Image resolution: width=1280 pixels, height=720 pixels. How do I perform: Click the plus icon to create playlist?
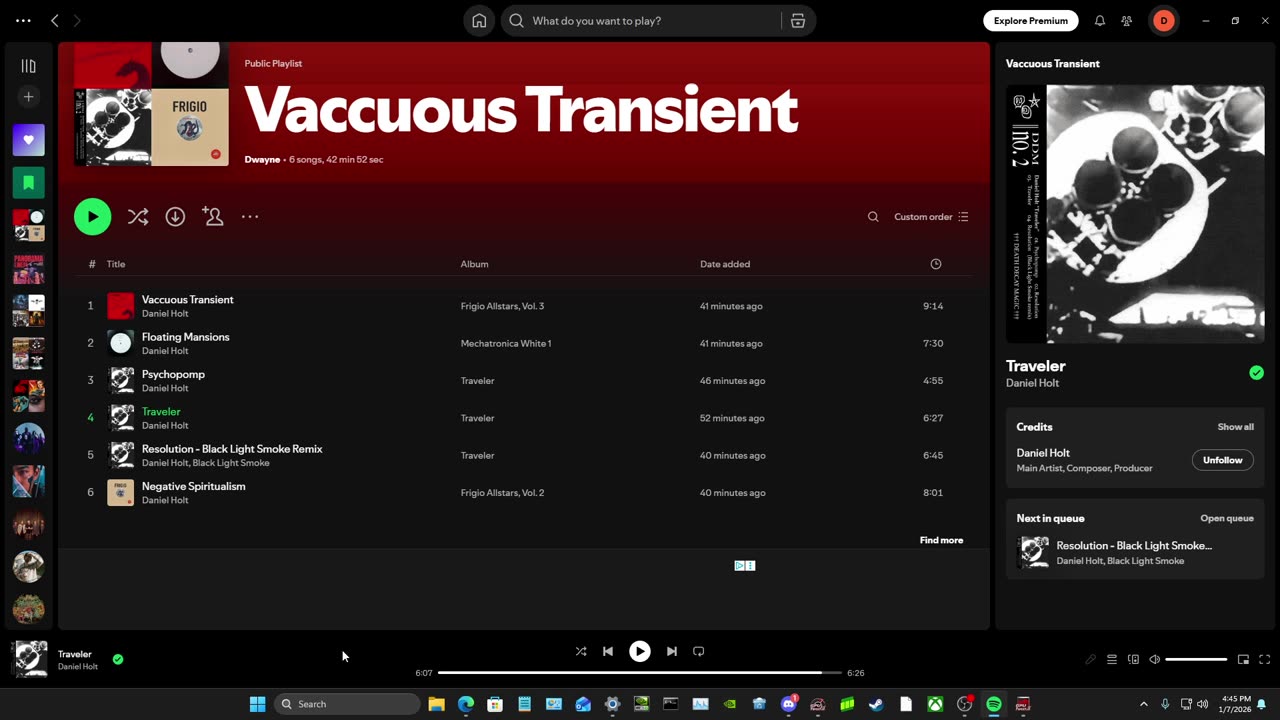pyautogui.click(x=29, y=97)
